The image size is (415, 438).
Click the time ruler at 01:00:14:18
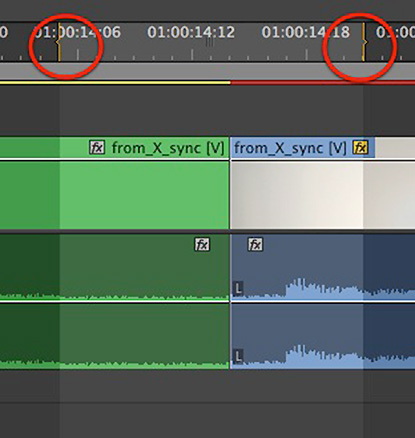(x=306, y=32)
